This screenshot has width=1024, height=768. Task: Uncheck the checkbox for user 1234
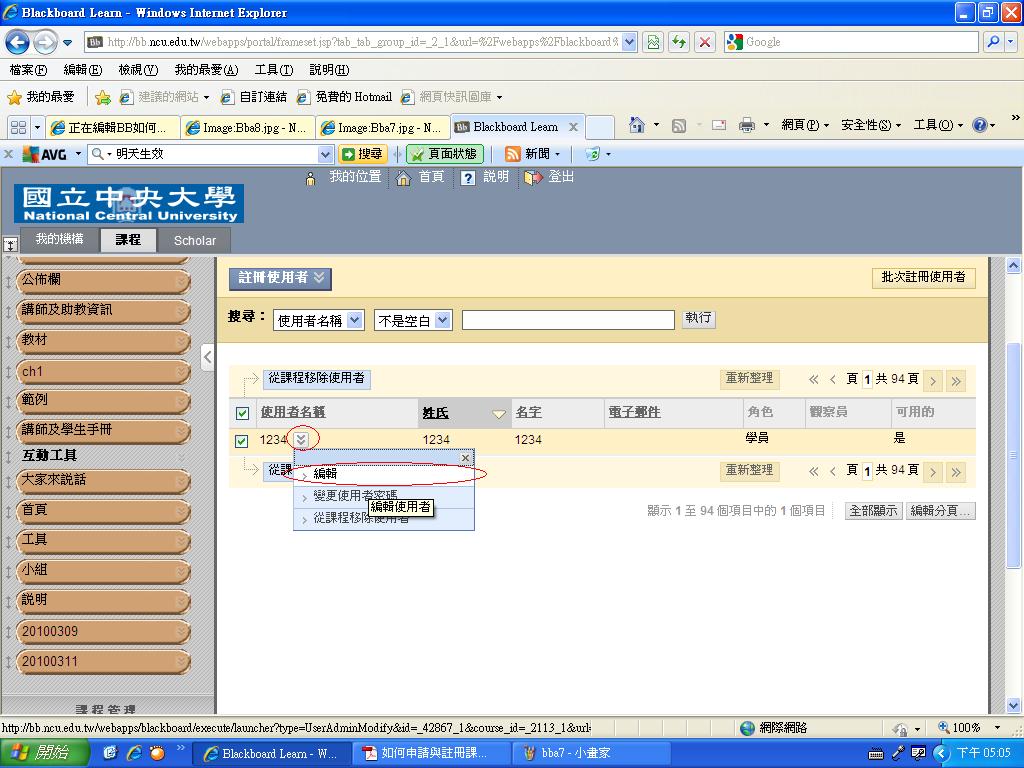pyautogui.click(x=242, y=440)
